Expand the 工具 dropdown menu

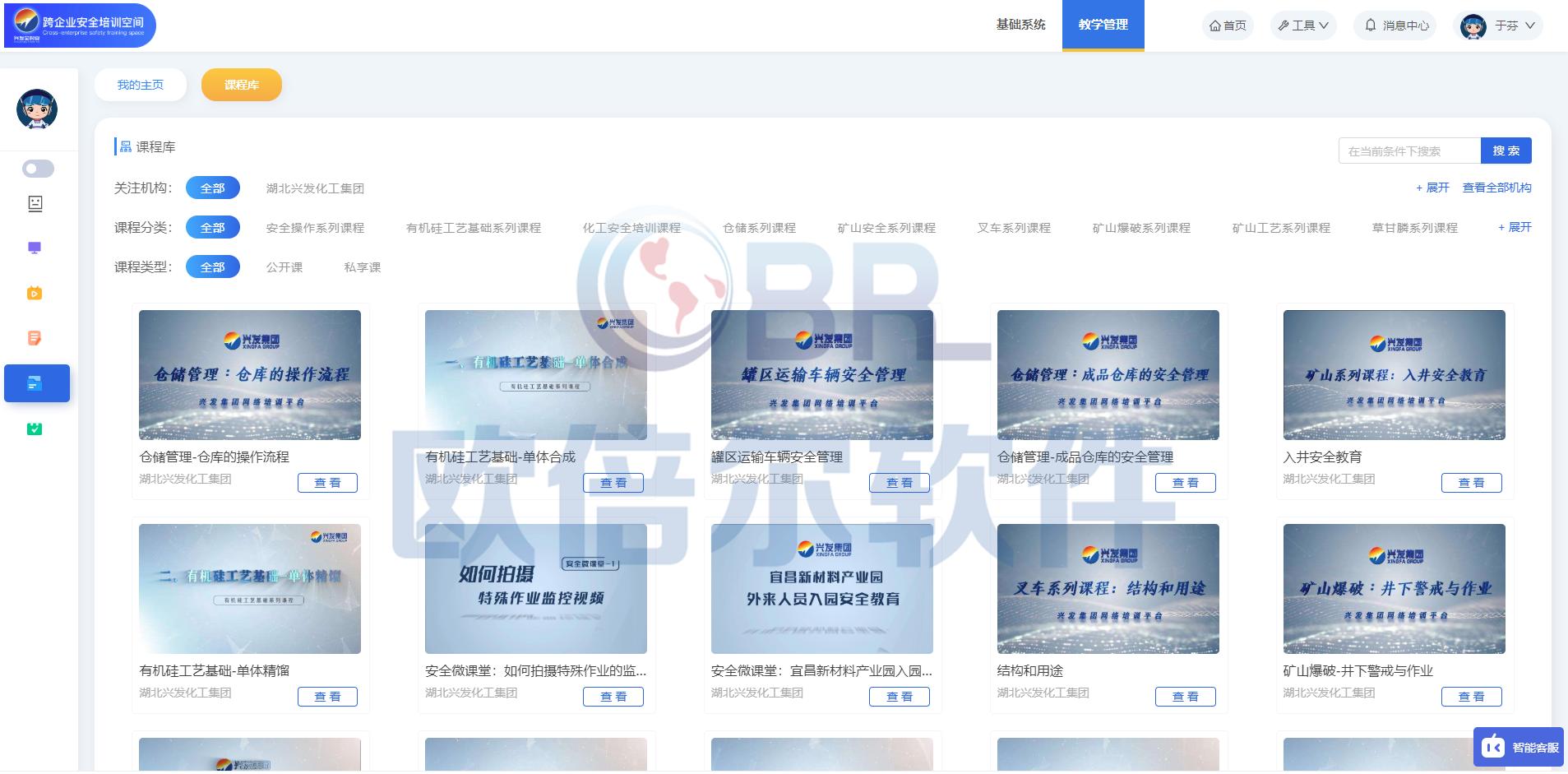pyautogui.click(x=1302, y=25)
